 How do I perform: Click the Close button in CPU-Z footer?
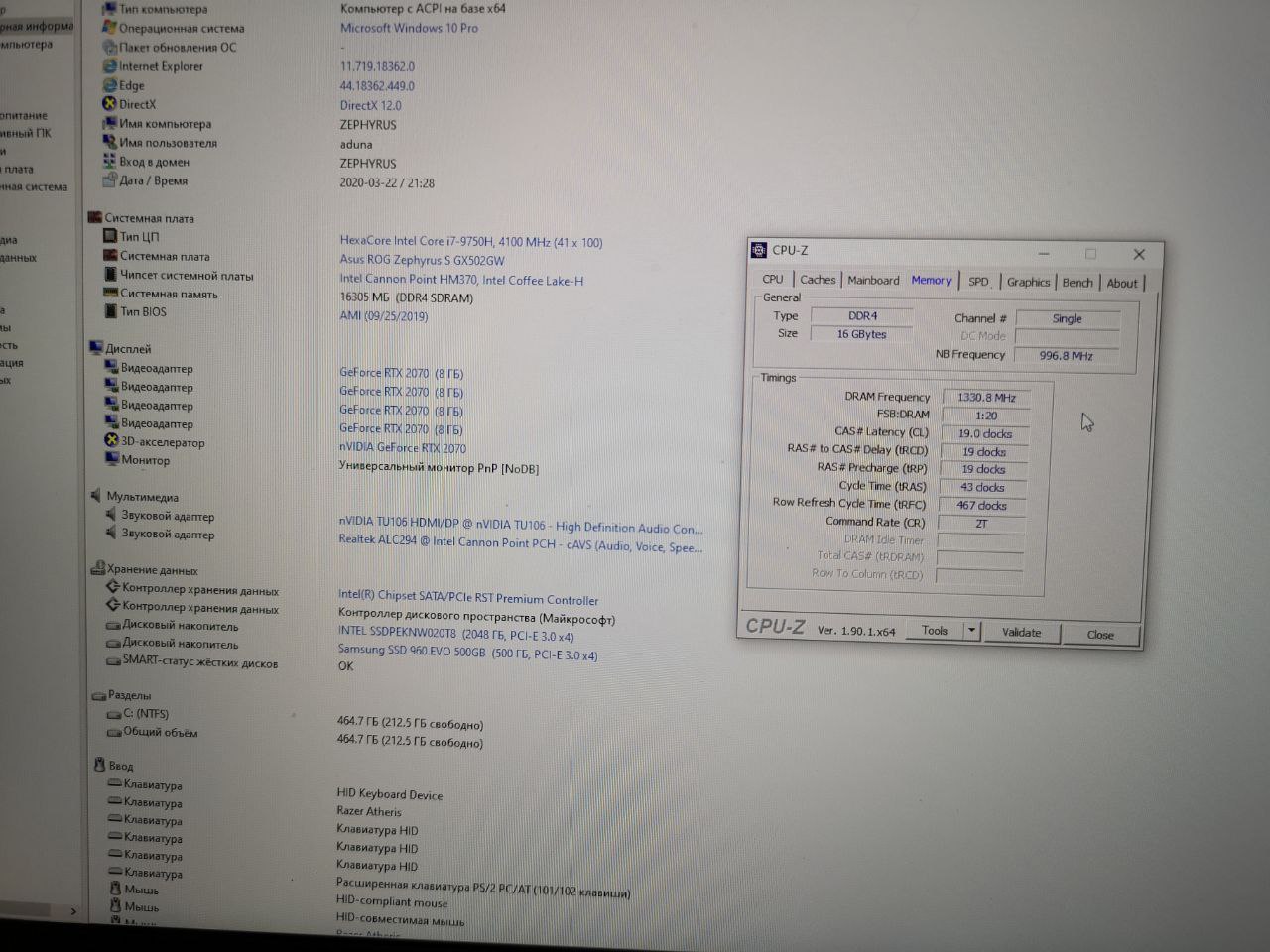click(x=1100, y=635)
